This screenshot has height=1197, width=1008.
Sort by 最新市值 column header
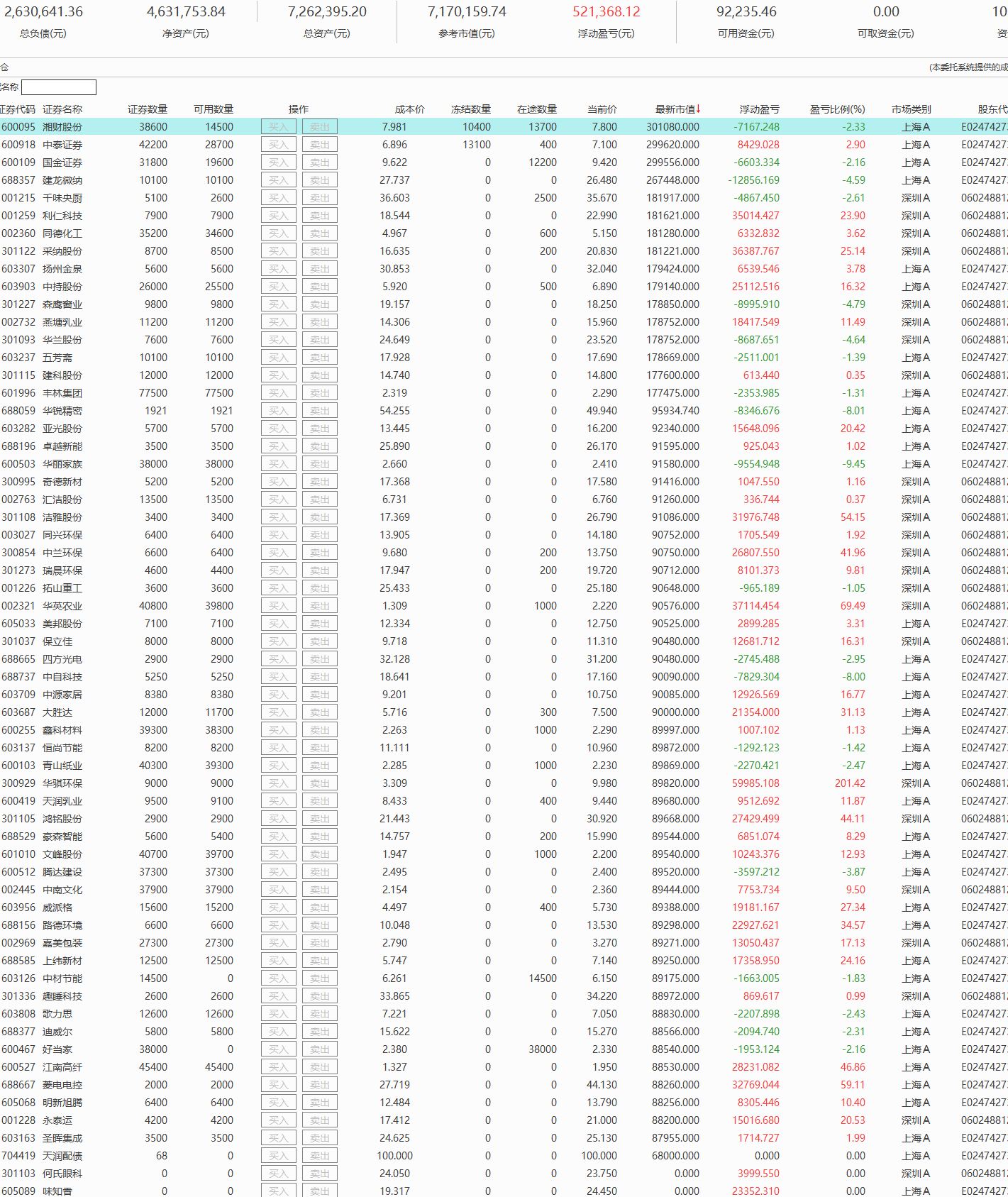point(677,109)
